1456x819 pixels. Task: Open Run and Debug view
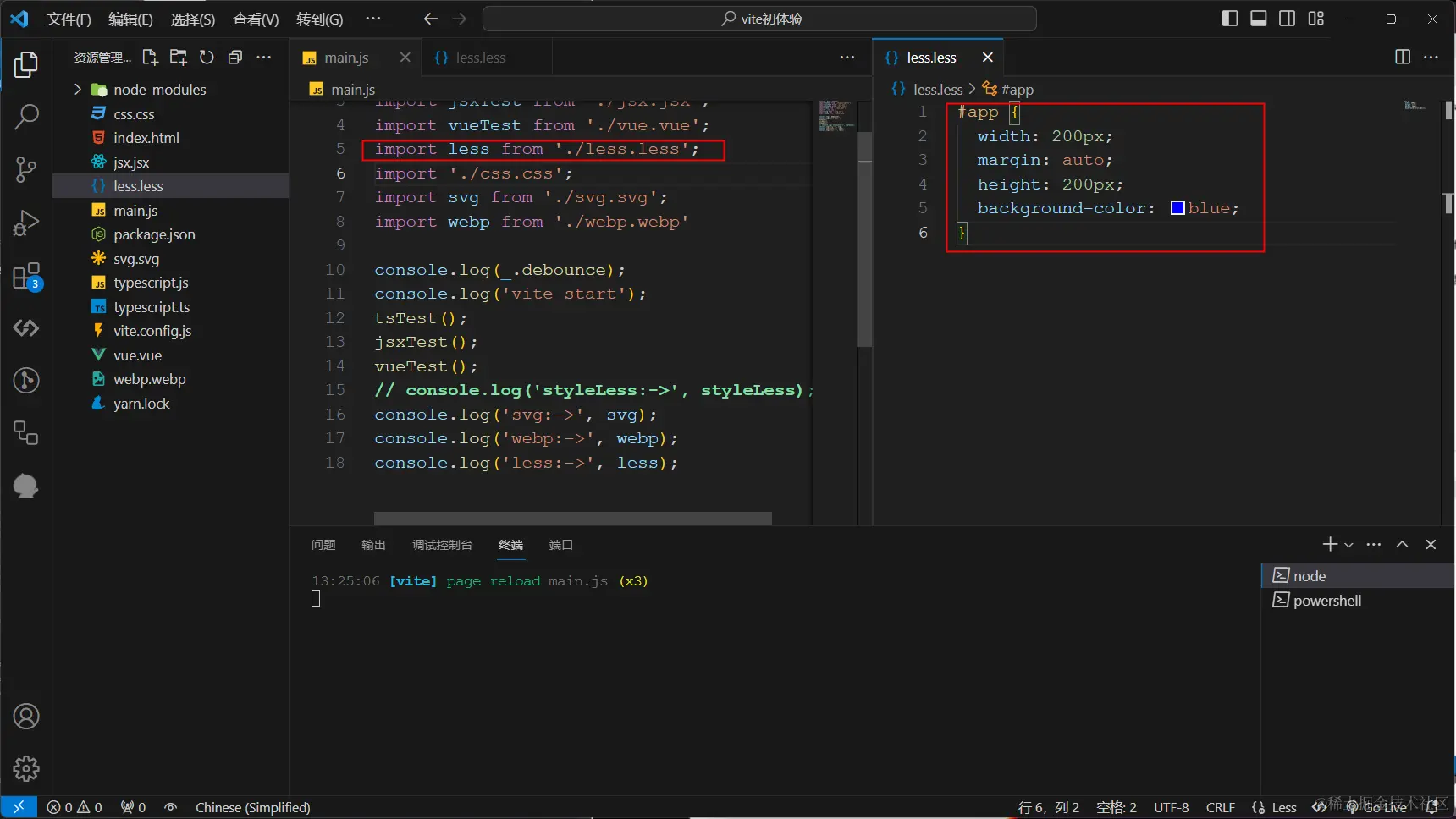[x=26, y=223]
